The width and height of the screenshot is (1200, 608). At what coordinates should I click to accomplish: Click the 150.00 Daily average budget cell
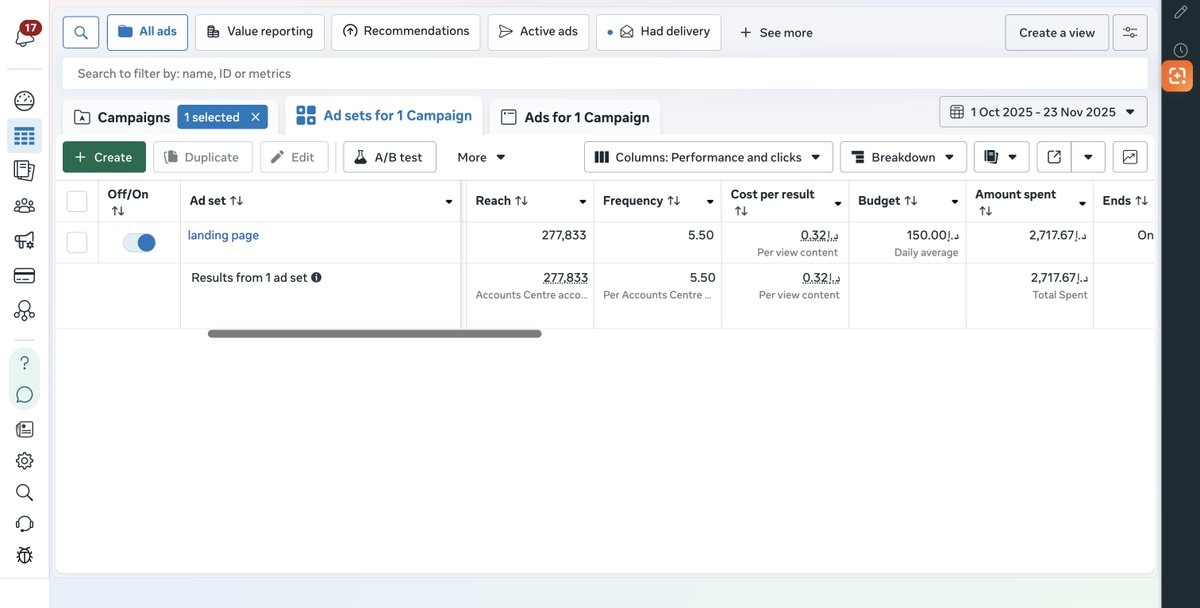tap(907, 243)
